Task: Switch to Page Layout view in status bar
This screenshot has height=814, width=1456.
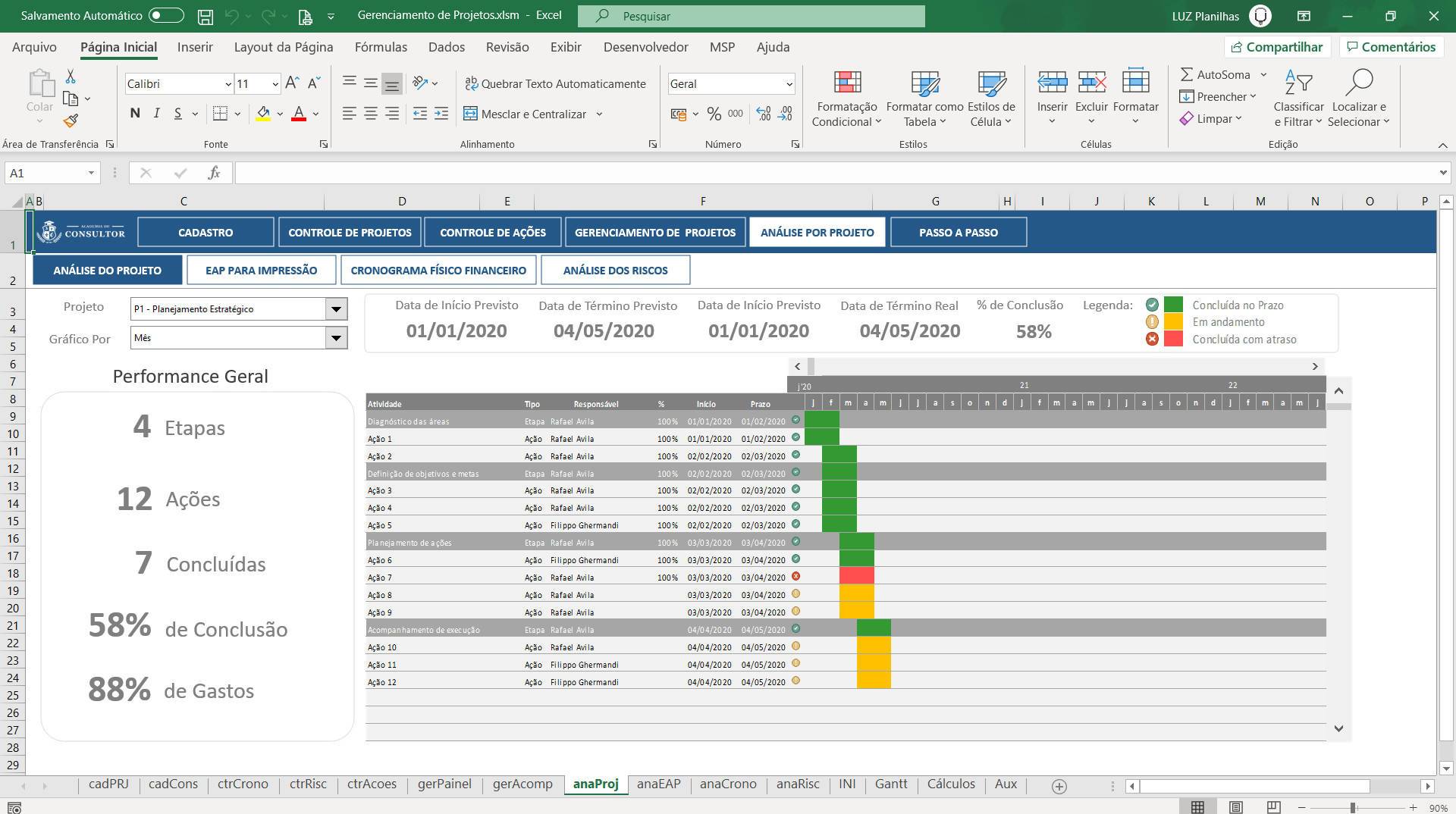Action: coord(1236,807)
